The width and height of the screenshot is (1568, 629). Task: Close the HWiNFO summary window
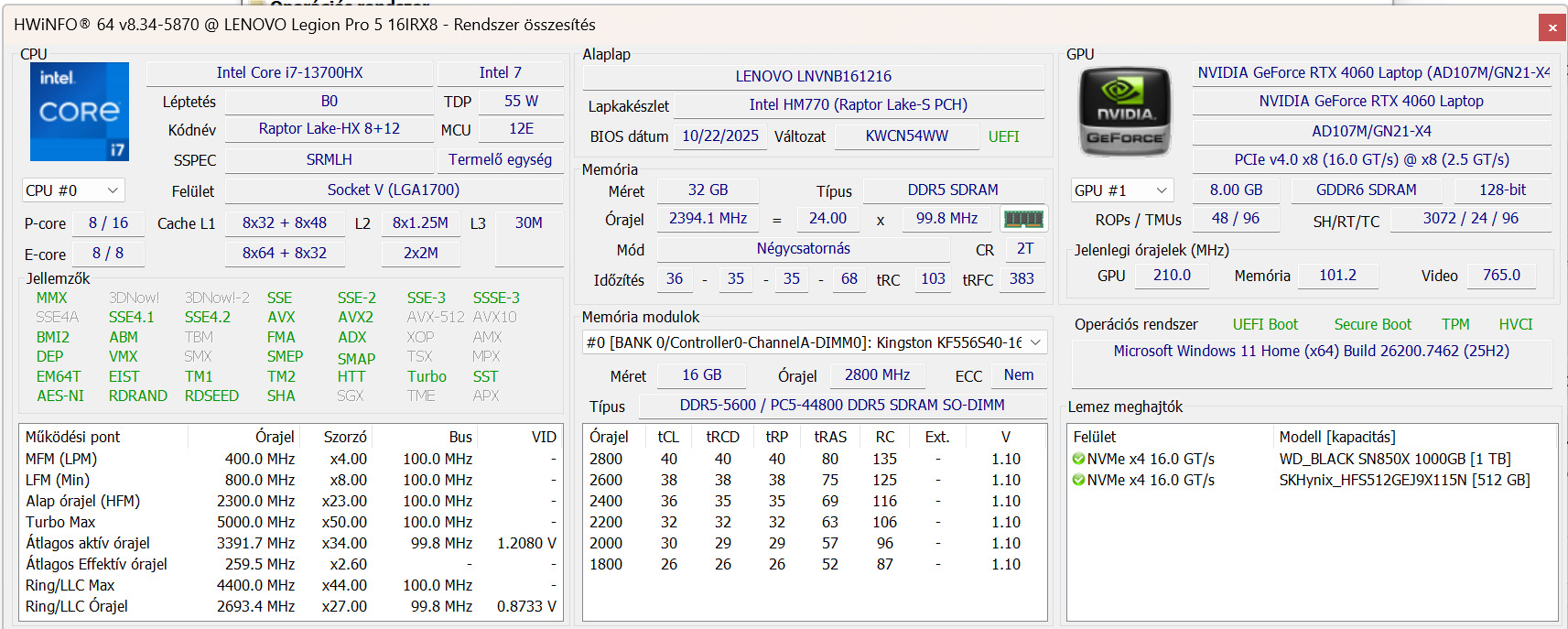coord(1552,27)
